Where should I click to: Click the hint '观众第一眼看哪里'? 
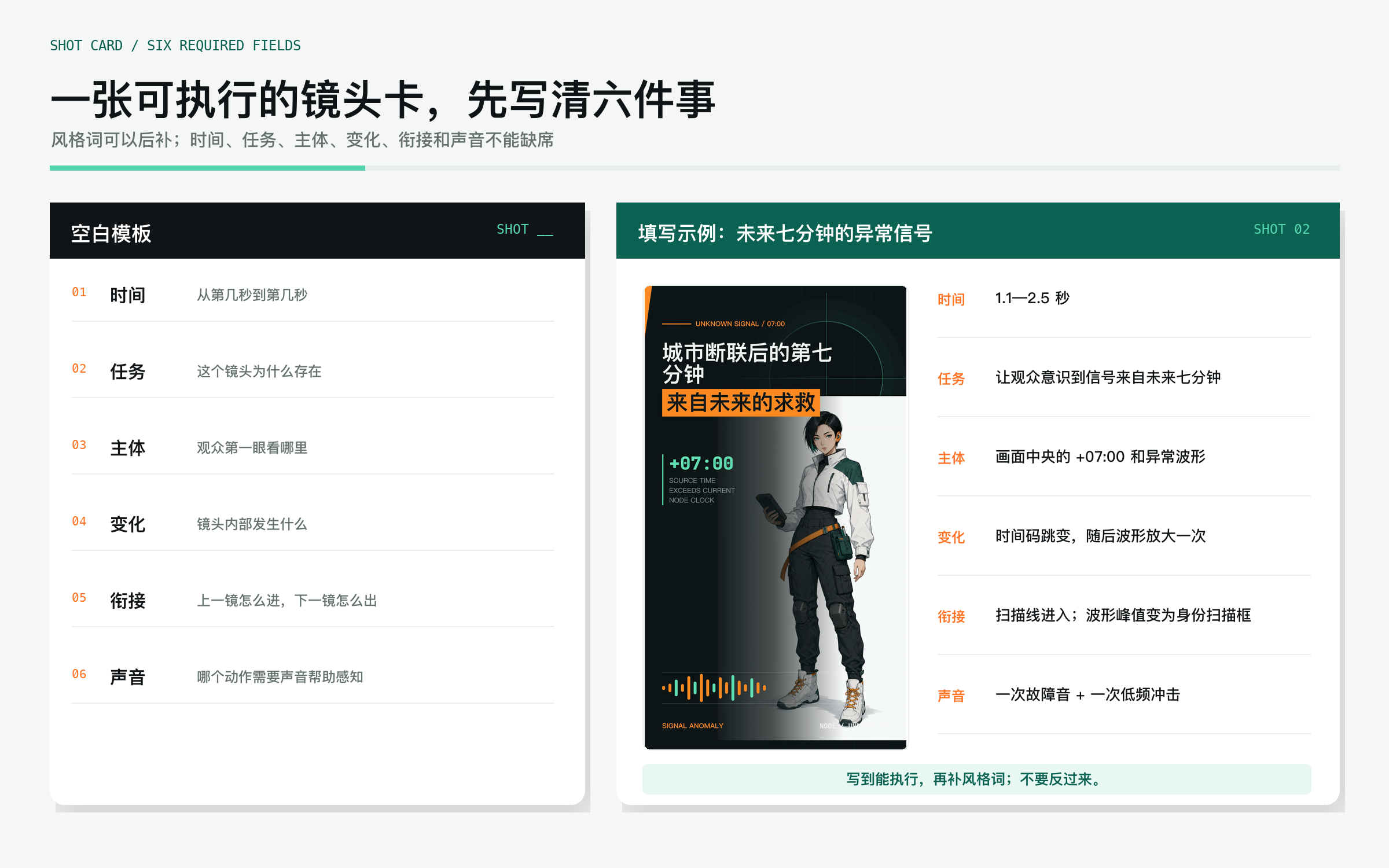[x=252, y=448]
